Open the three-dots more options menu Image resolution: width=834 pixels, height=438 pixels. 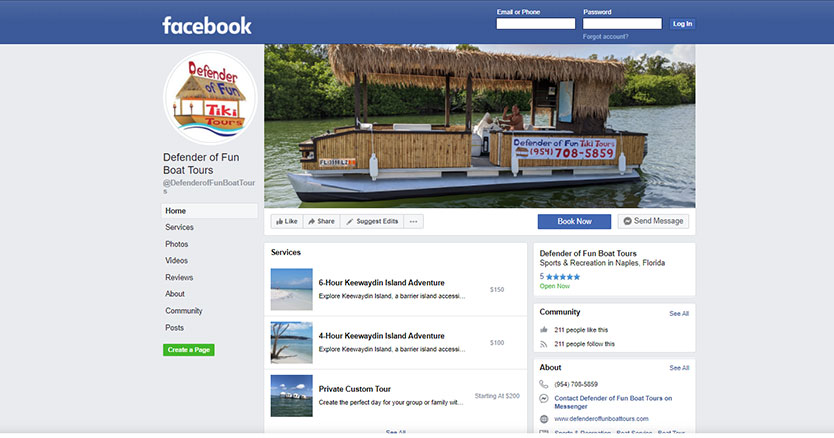pos(414,221)
